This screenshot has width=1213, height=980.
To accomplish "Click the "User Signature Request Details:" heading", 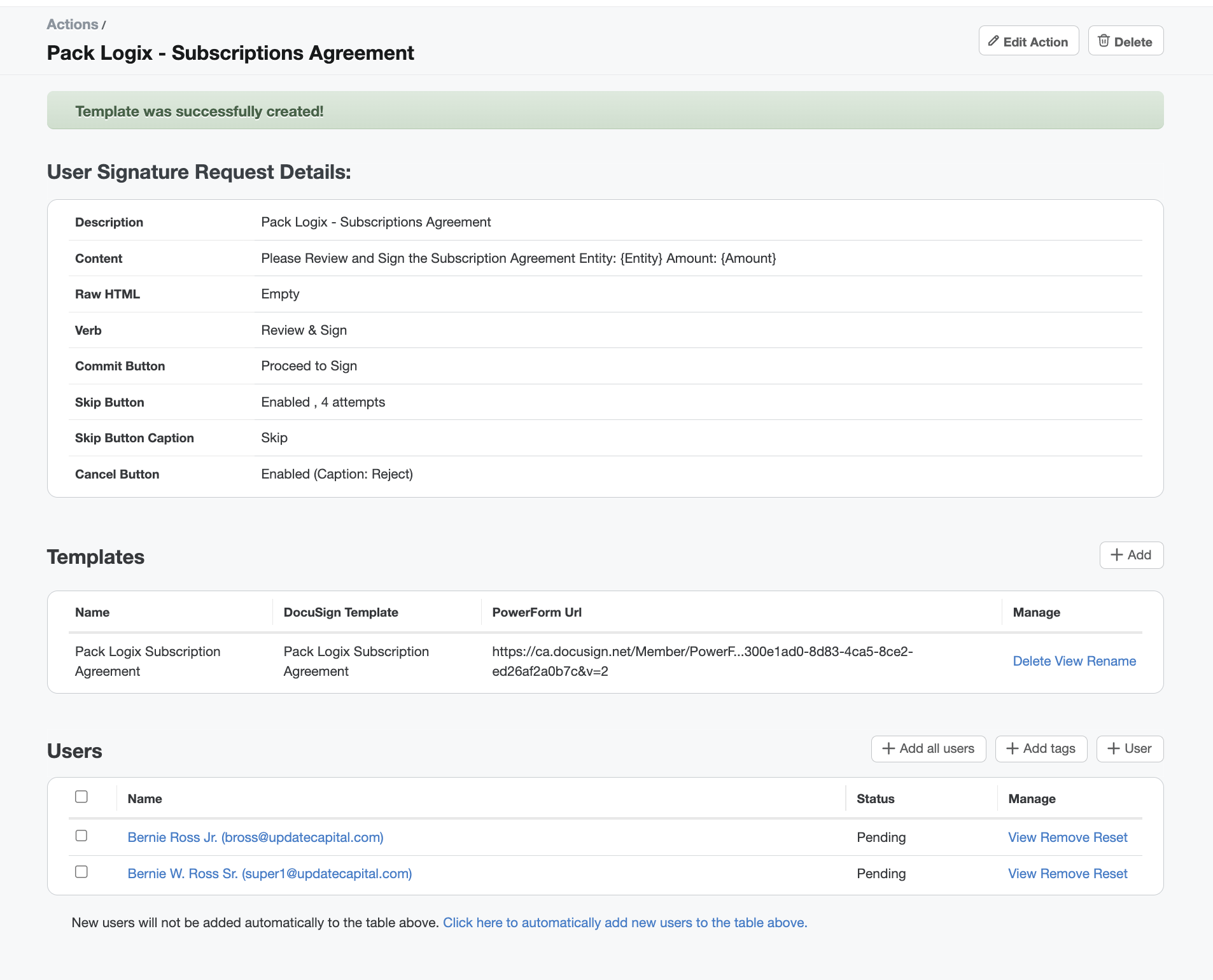I will click(199, 172).
